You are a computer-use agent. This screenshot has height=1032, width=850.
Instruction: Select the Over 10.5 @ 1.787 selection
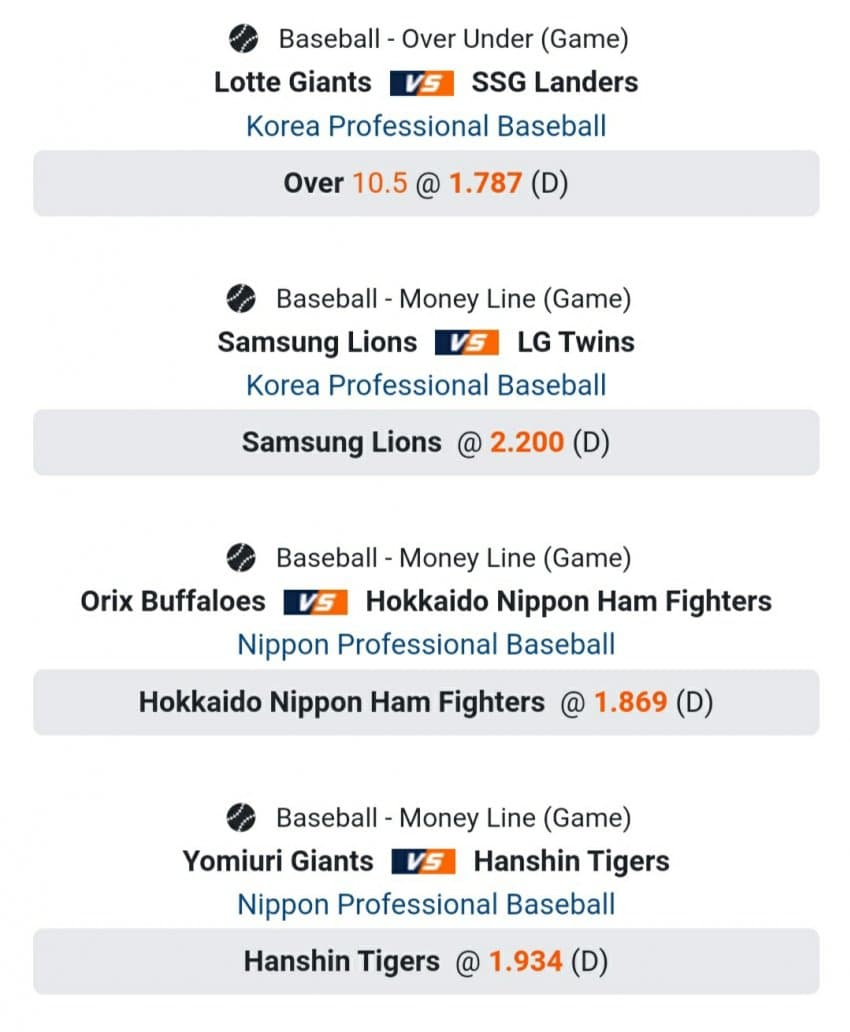[x=426, y=184]
